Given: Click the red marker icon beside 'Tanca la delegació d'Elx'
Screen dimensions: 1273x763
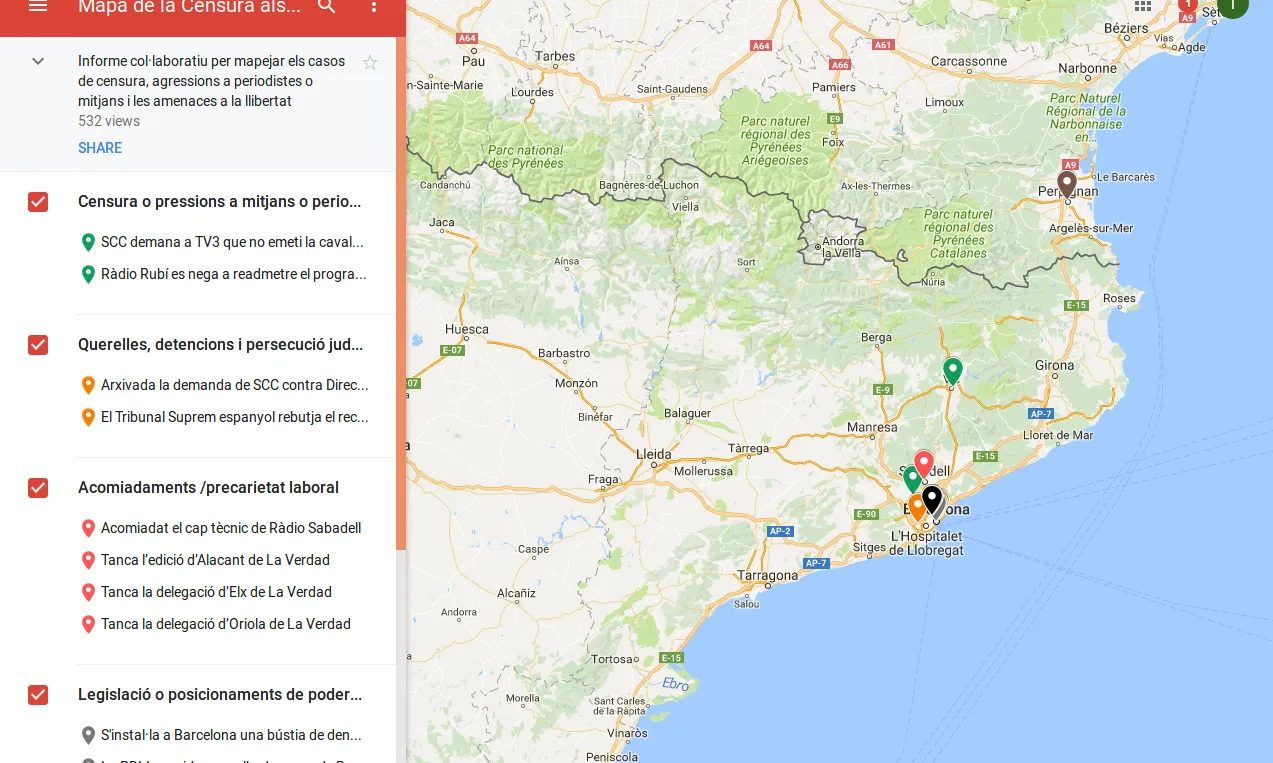Looking at the screenshot, I should tap(88, 592).
